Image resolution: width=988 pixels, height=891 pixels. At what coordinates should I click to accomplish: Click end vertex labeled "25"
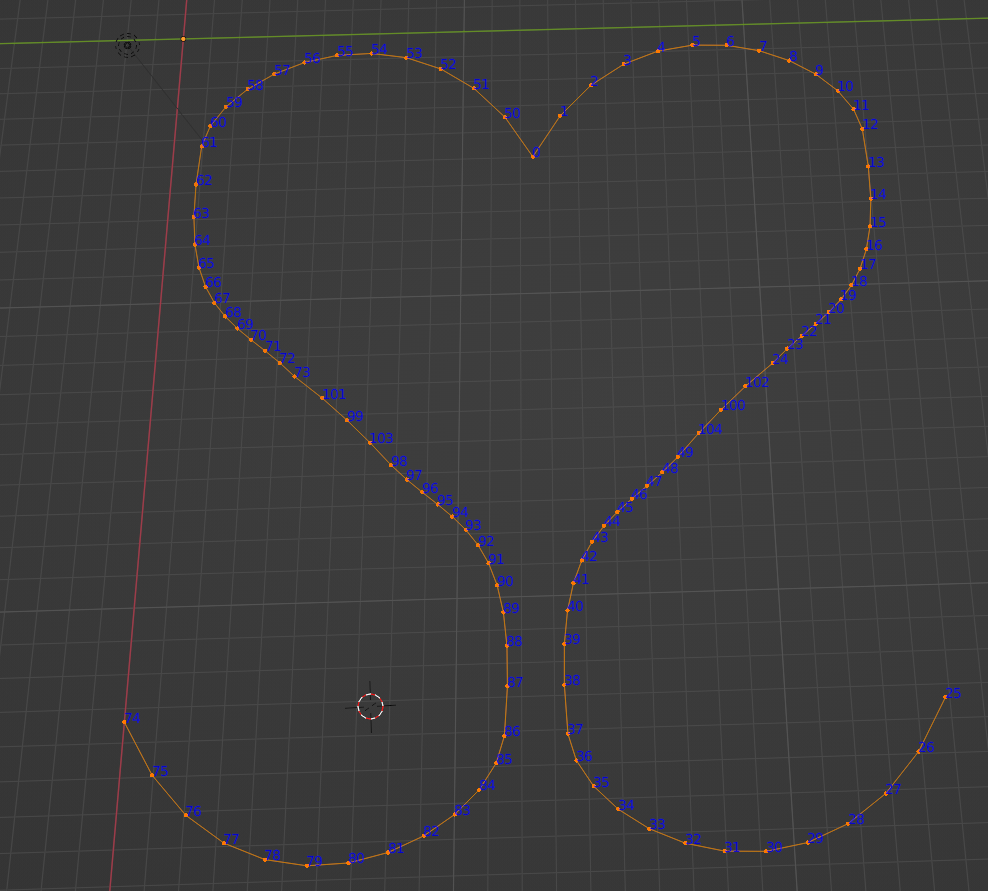945,697
